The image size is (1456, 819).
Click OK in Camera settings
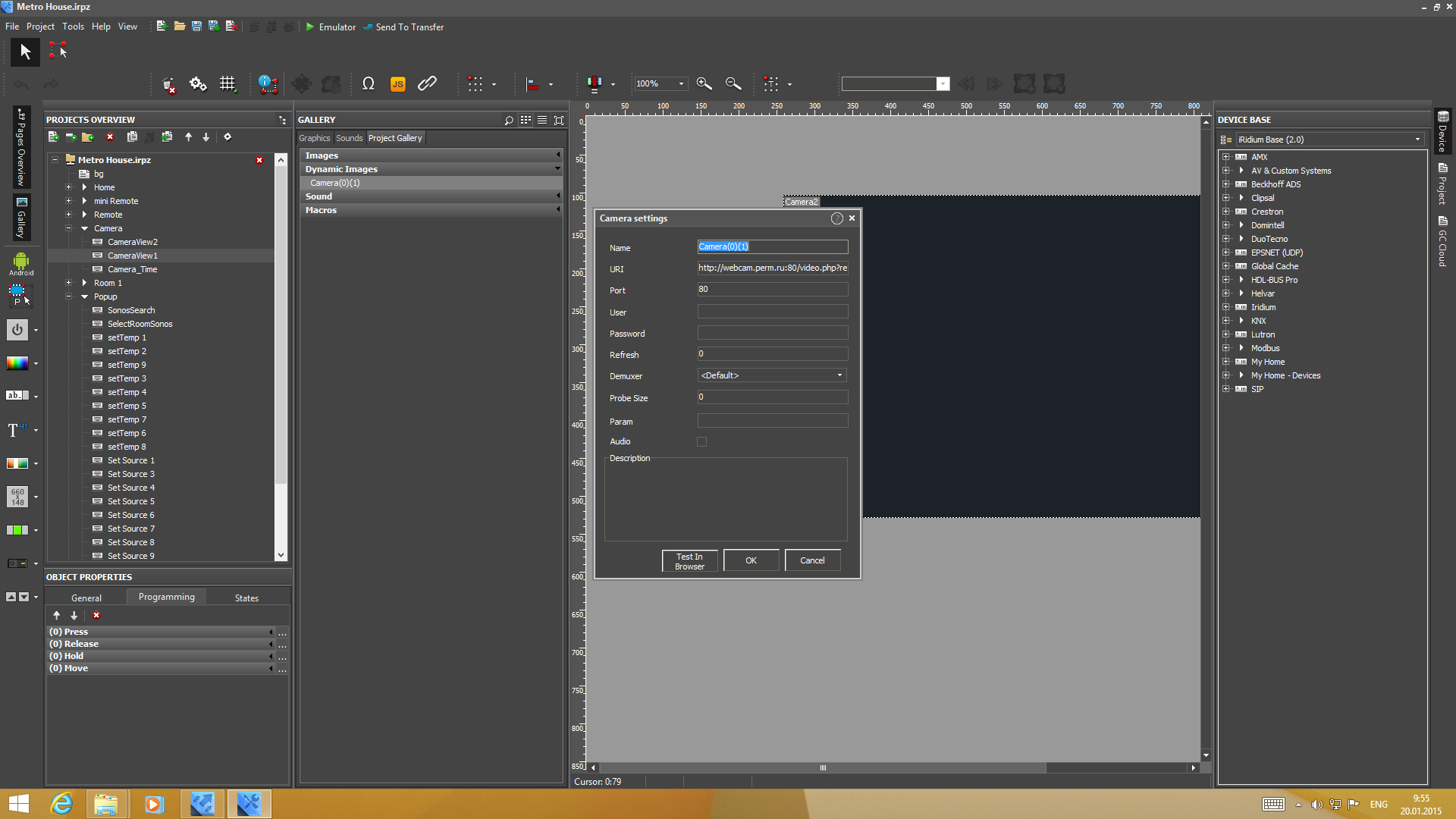[751, 560]
